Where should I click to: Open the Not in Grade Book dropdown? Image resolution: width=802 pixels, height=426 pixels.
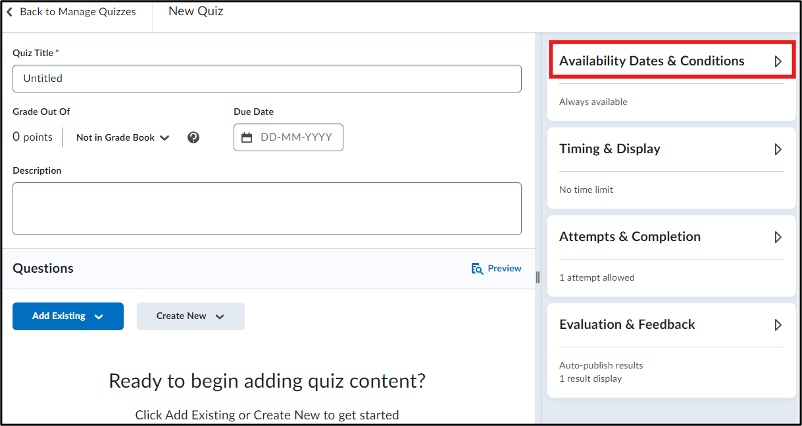pyautogui.click(x=123, y=138)
